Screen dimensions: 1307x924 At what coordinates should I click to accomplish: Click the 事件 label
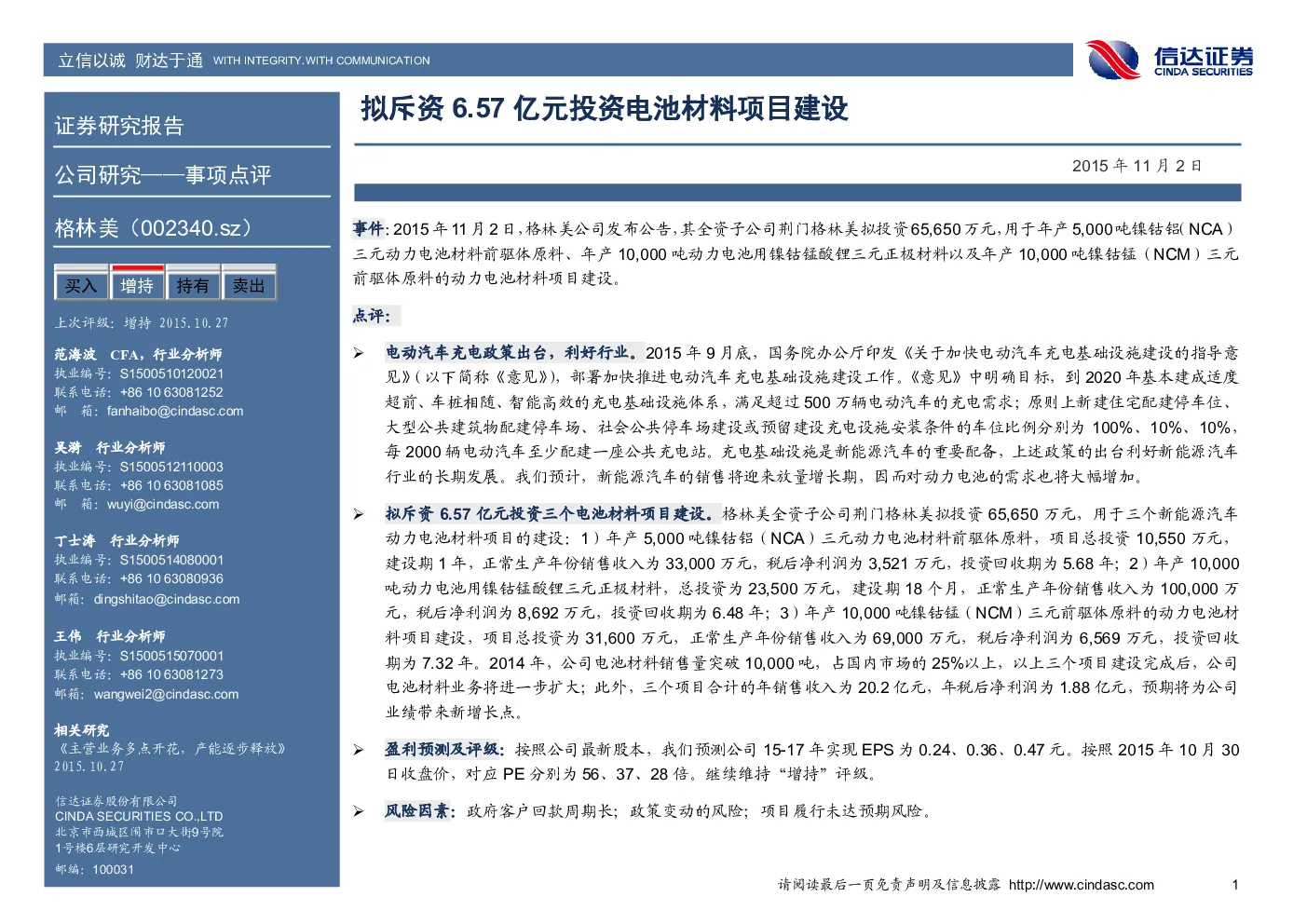click(x=369, y=228)
